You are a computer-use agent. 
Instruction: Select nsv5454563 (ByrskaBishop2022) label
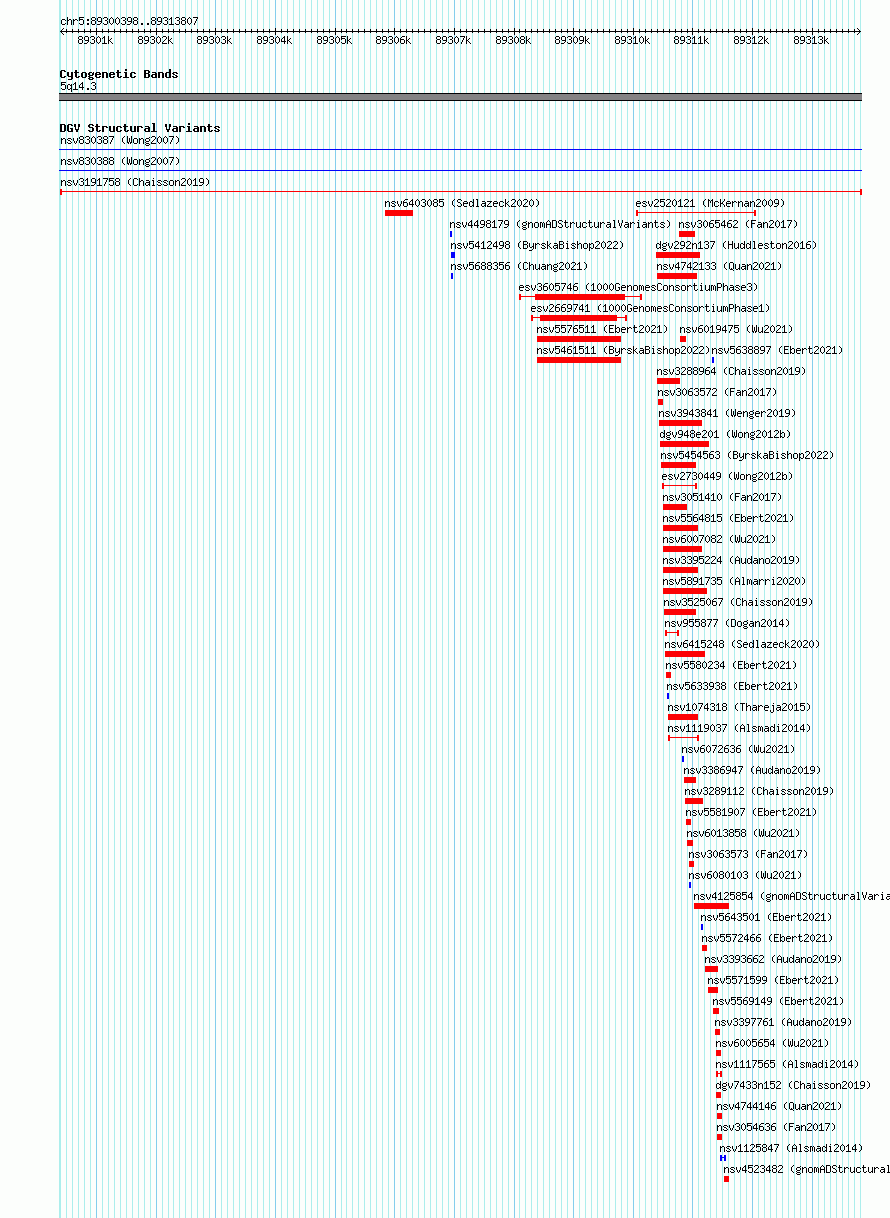pyautogui.click(x=747, y=455)
